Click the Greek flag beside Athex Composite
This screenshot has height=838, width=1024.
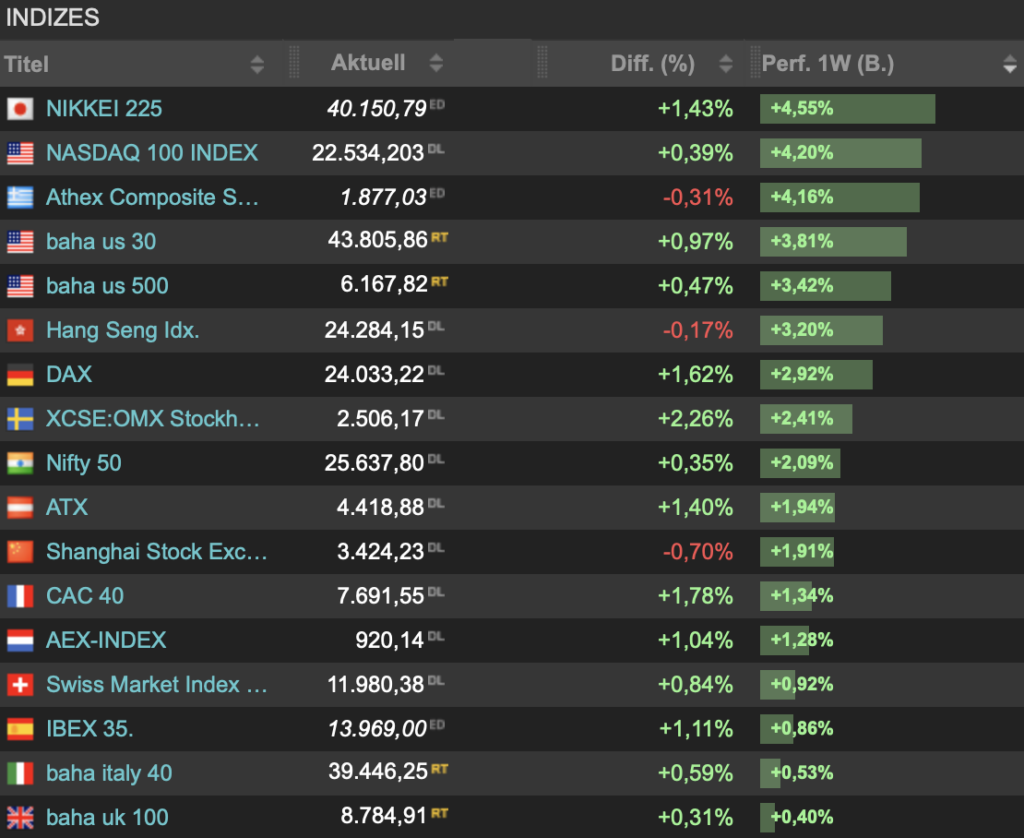click(20, 197)
